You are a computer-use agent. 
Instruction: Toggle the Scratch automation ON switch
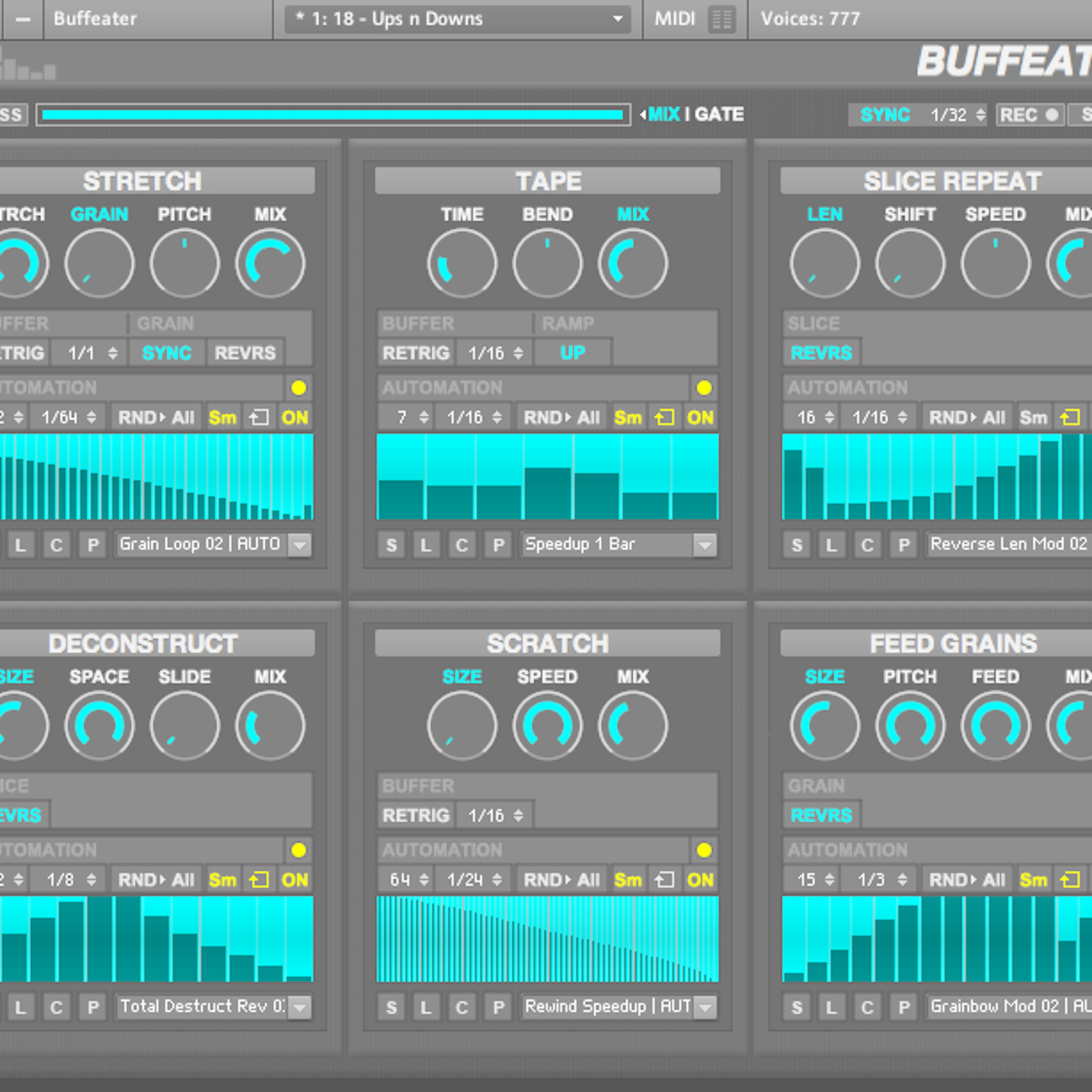click(x=700, y=880)
